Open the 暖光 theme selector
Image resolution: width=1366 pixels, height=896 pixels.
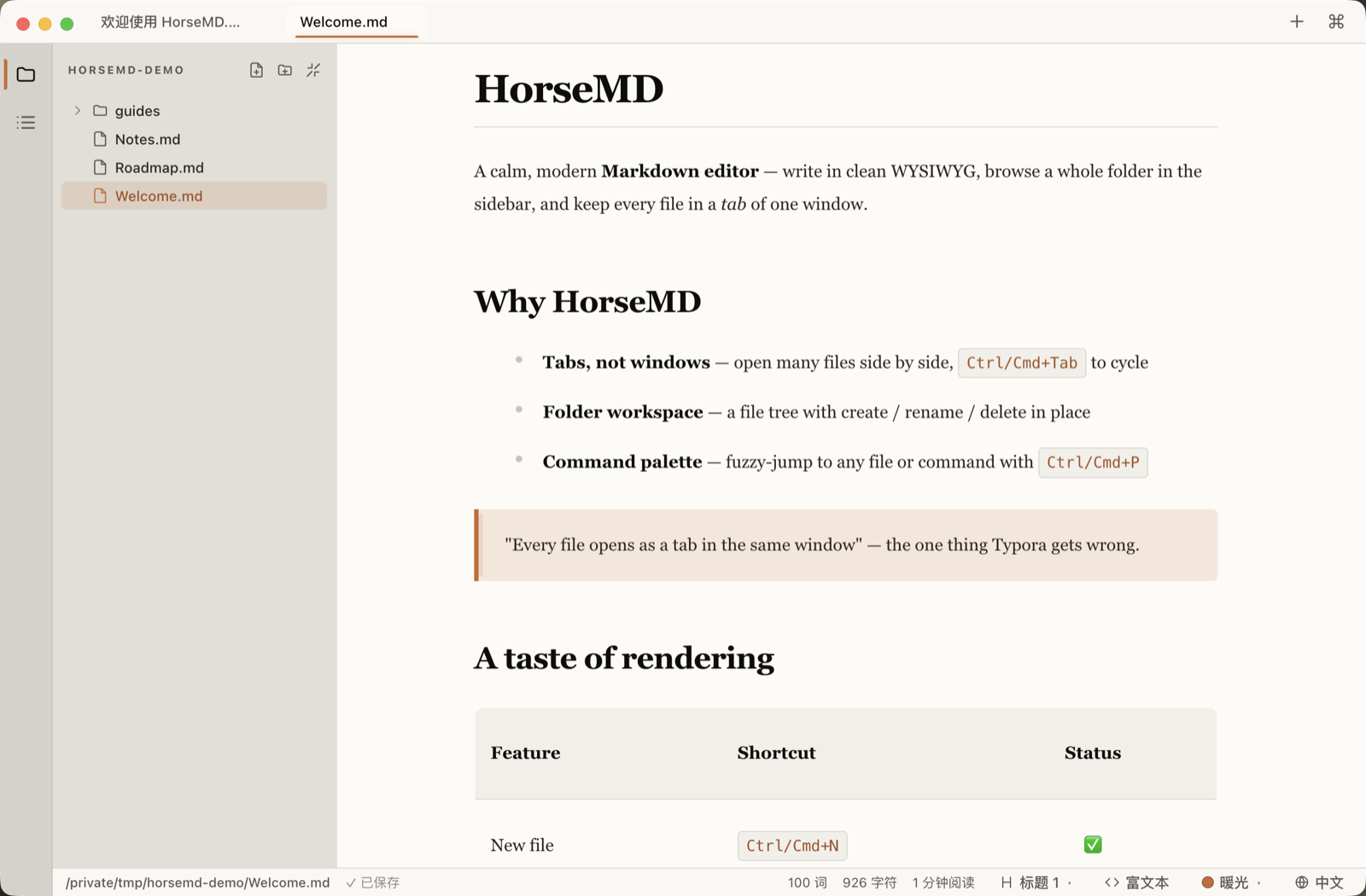pos(1230,882)
